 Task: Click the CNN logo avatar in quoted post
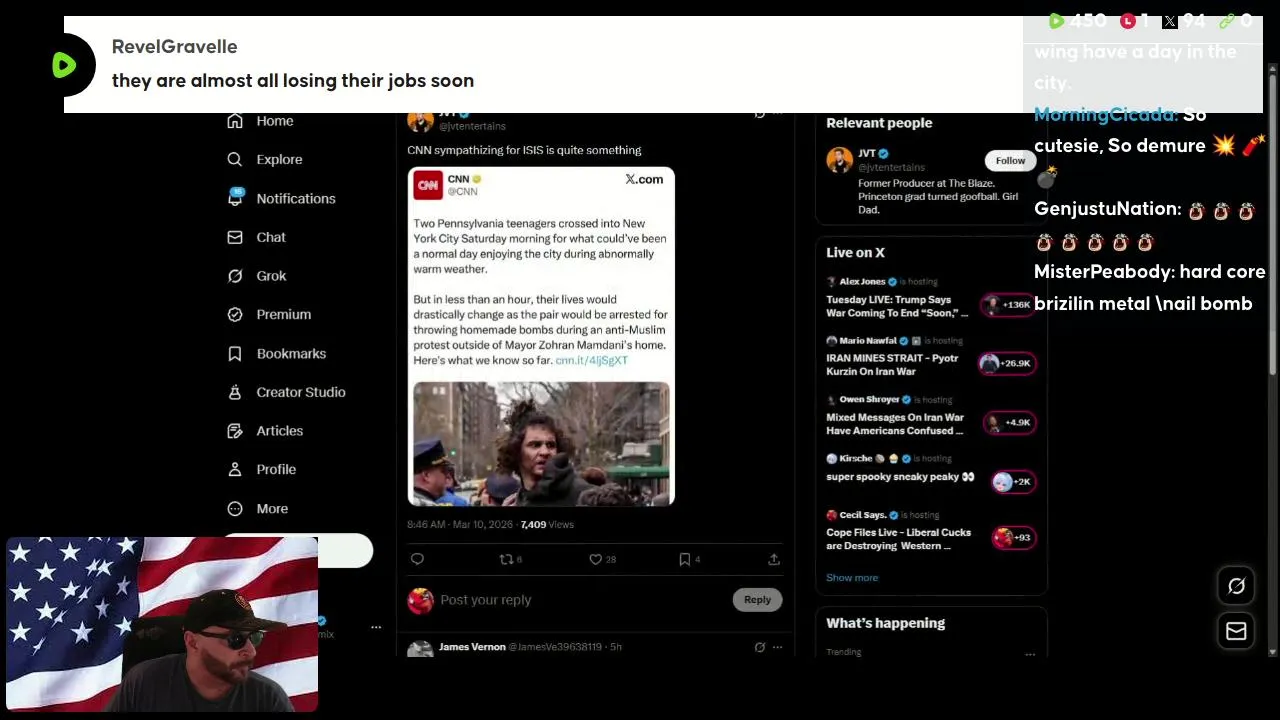pos(428,184)
